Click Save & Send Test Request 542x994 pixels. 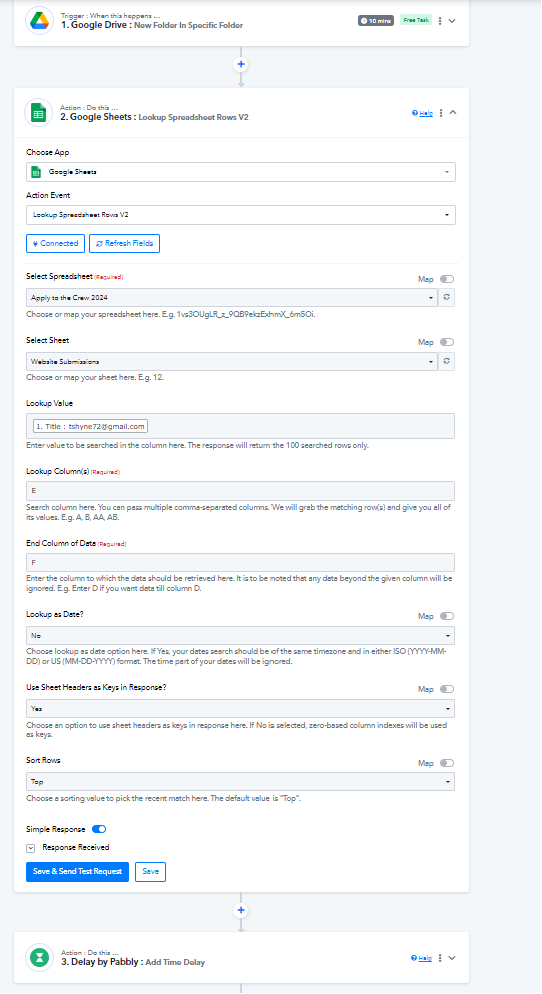click(x=77, y=872)
